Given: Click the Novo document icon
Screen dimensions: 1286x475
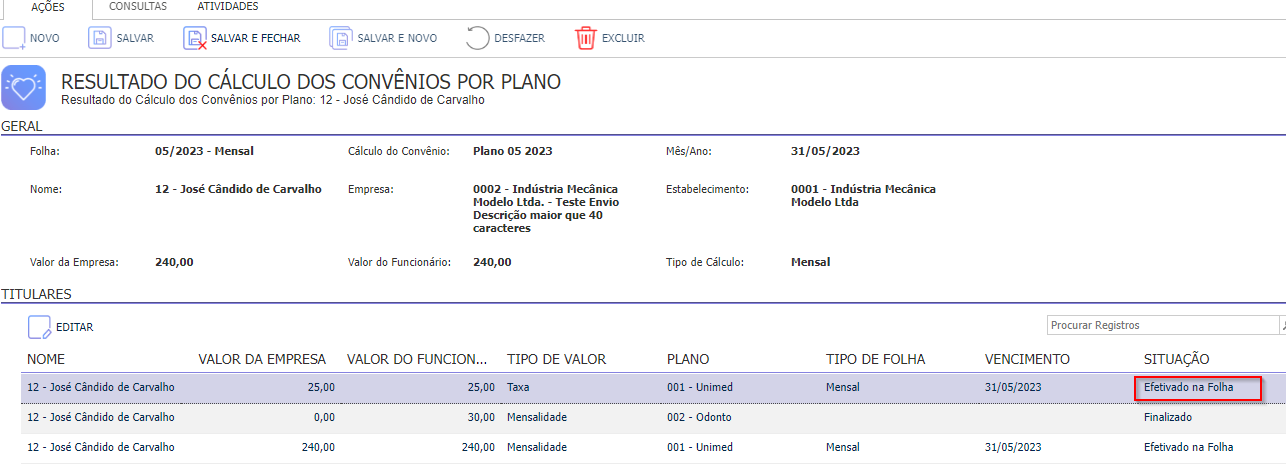Looking at the screenshot, I should pos(14,38).
